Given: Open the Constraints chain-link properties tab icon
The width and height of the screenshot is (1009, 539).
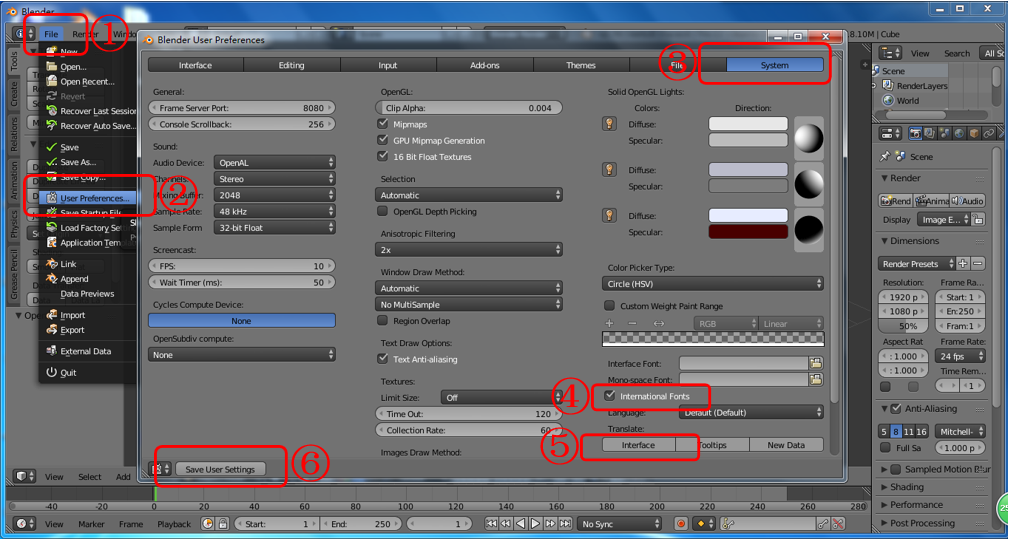Looking at the screenshot, I should 989,133.
